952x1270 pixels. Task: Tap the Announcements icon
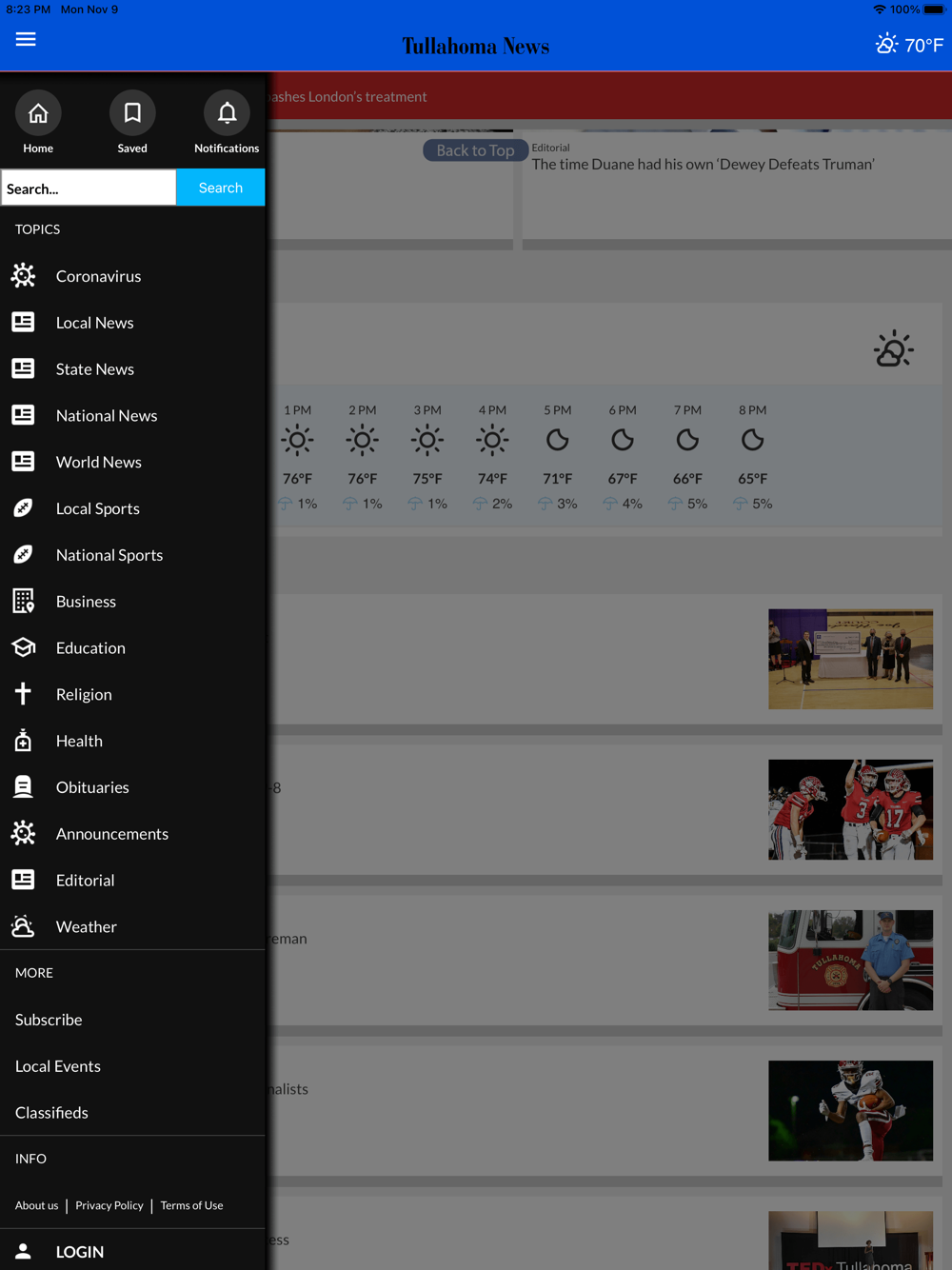point(24,833)
